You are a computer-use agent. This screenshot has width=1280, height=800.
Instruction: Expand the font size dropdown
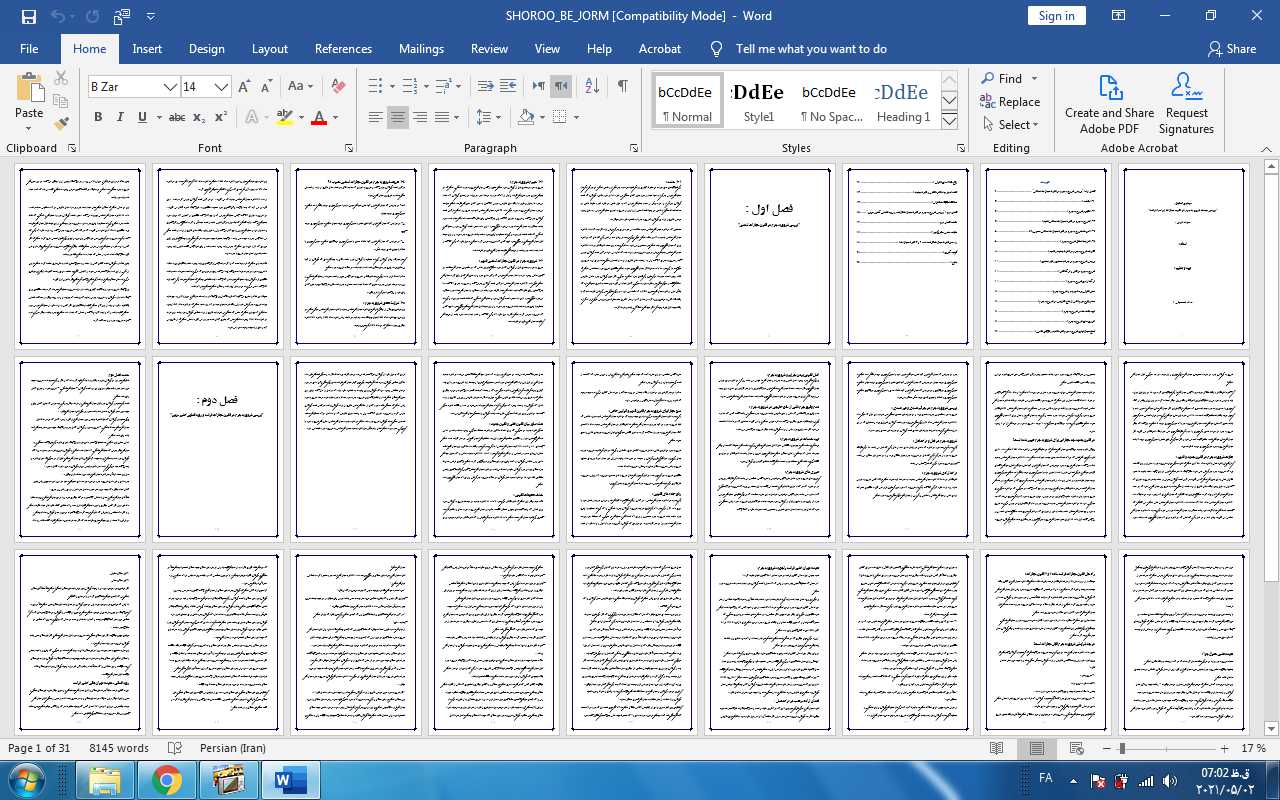(222, 87)
